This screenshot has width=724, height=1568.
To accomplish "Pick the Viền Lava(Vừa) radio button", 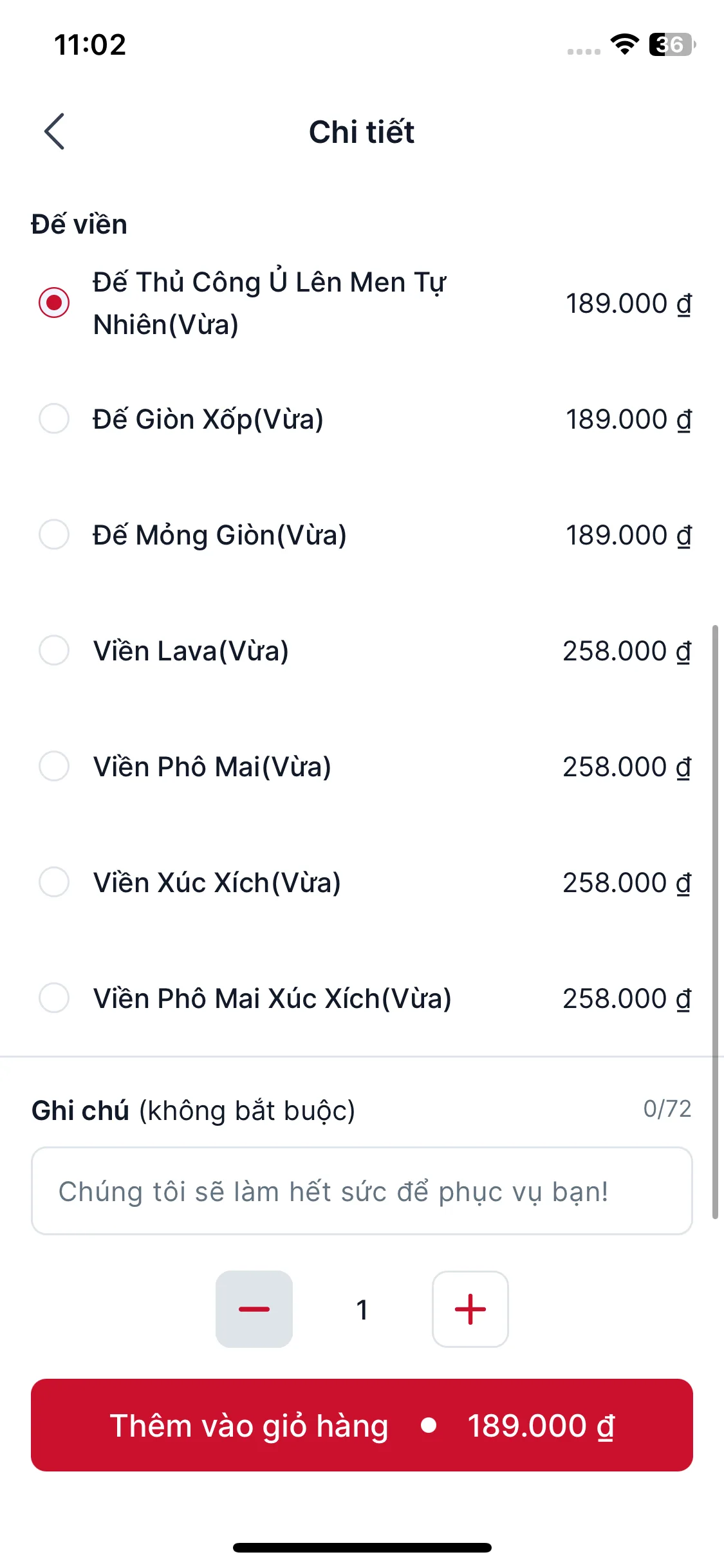I will 54,650.
